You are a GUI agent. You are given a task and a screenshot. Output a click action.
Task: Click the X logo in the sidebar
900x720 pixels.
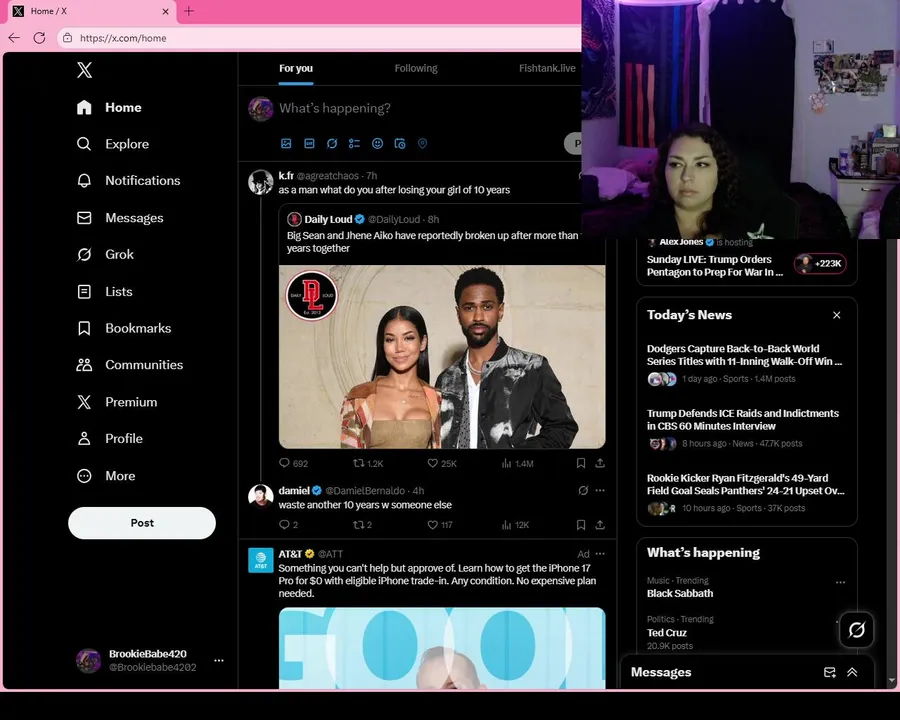click(x=84, y=70)
